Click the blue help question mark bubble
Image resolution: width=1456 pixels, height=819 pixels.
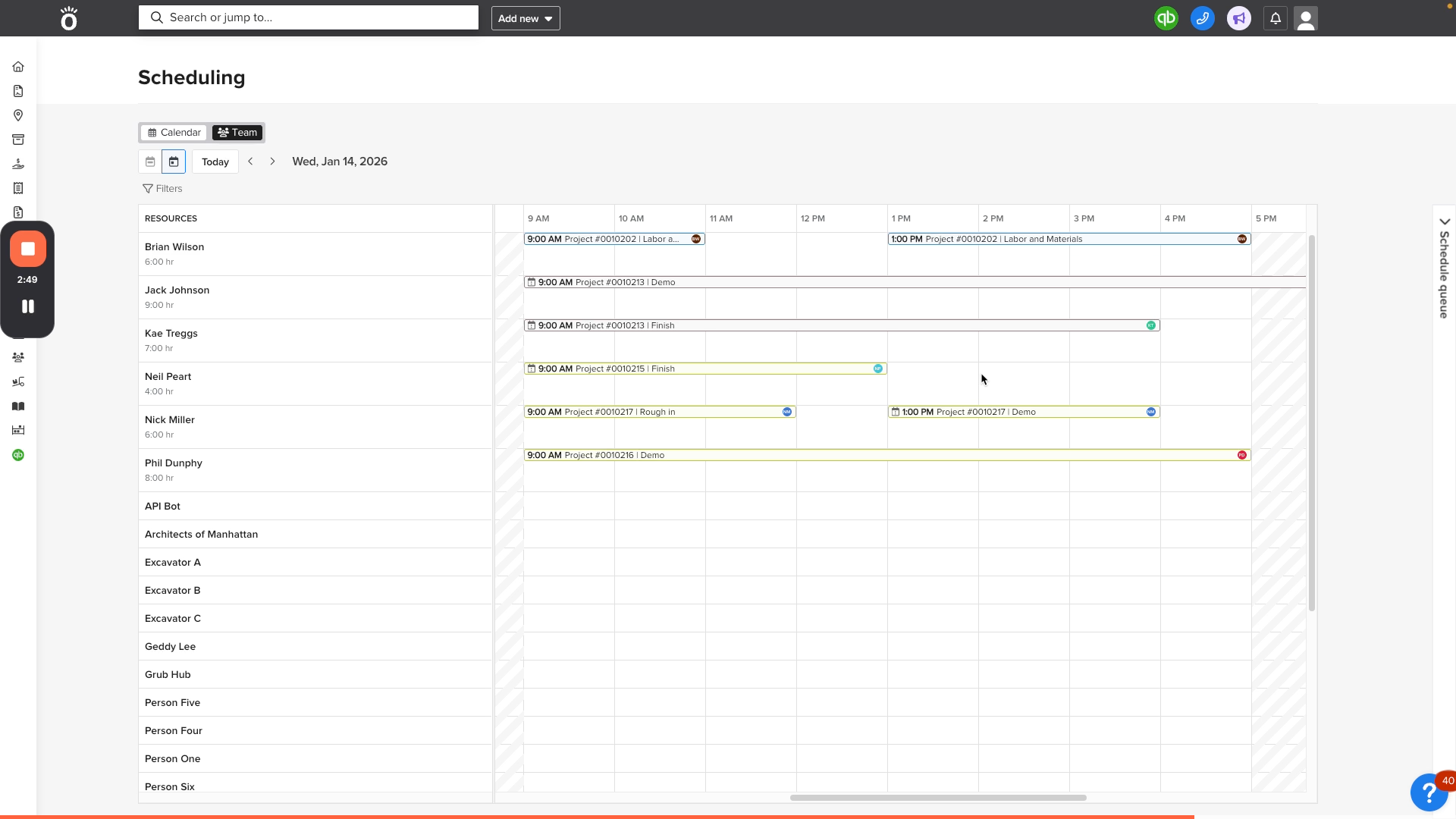coord(1428,792)
